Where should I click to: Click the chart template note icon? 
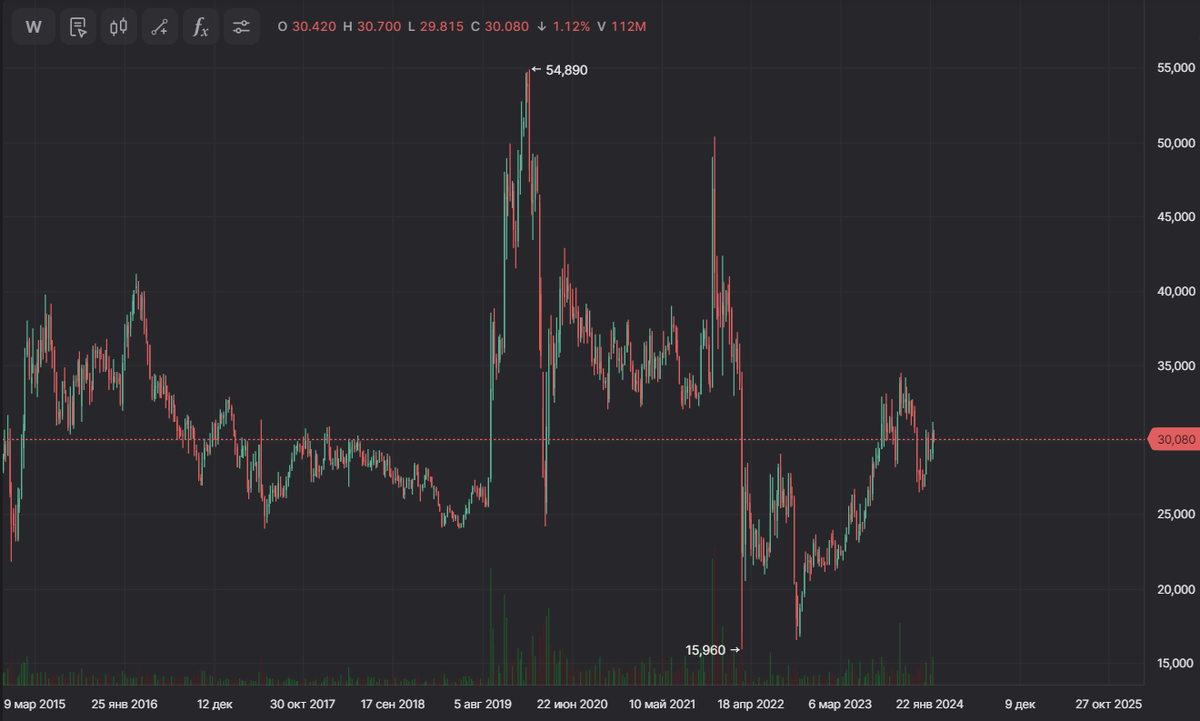[77, 27]
